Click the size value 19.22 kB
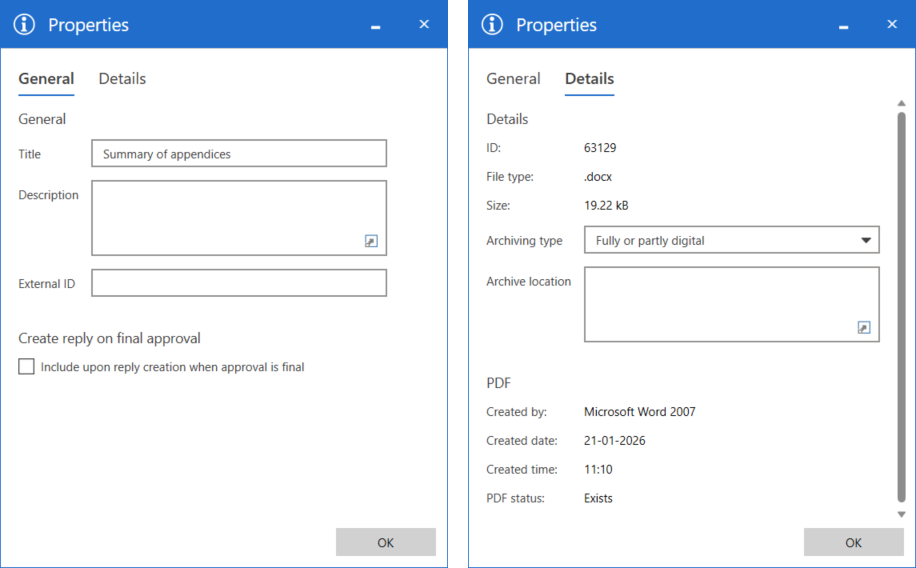 pos(606,206)
